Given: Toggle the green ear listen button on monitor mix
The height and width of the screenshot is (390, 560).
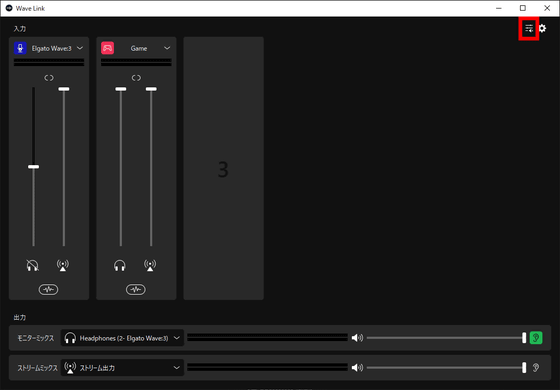Looking at the screenshot, I should [x=536, y=338].
